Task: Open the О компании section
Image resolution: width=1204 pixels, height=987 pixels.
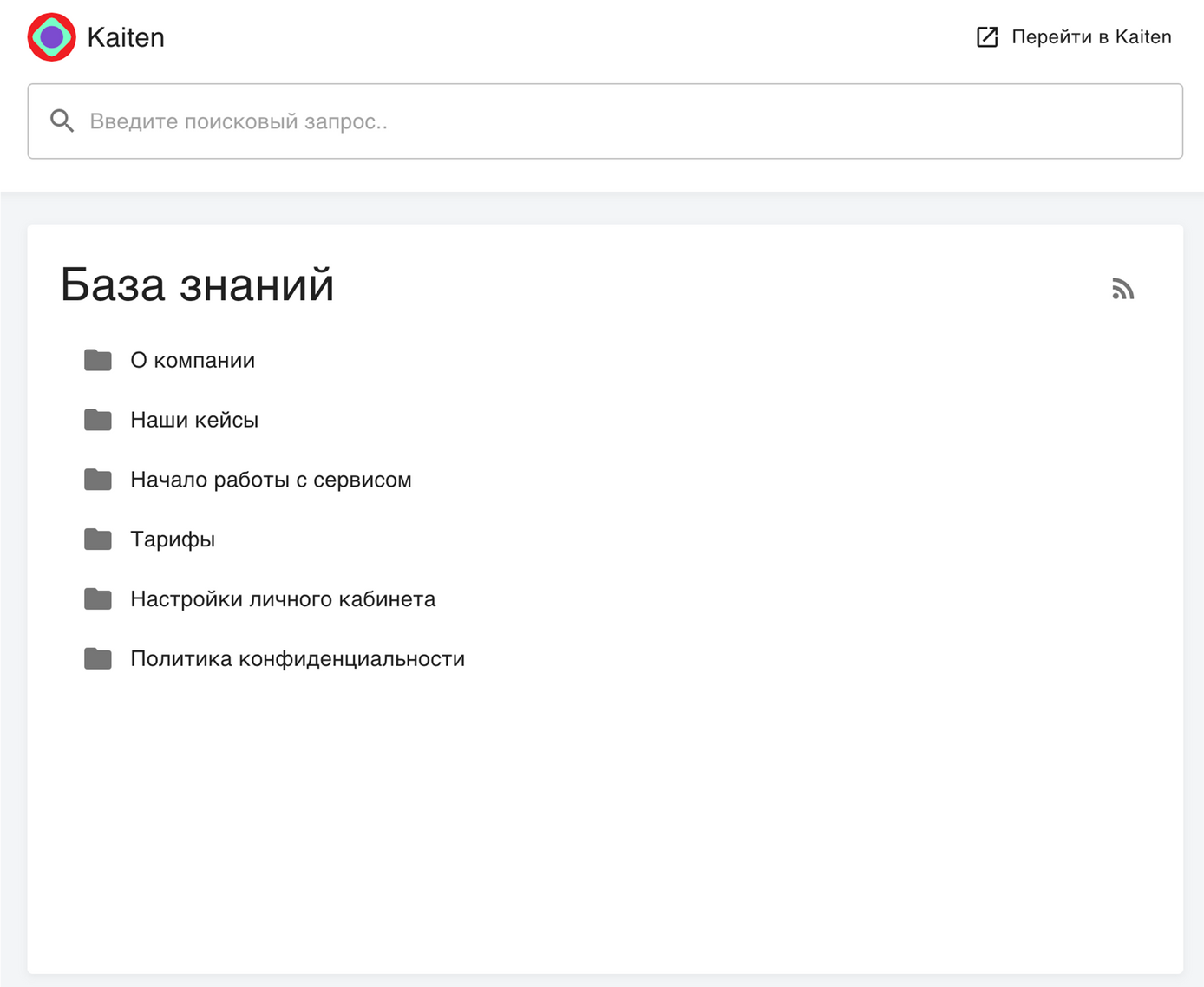Action: pyautogui.click(x=193, y=360)
